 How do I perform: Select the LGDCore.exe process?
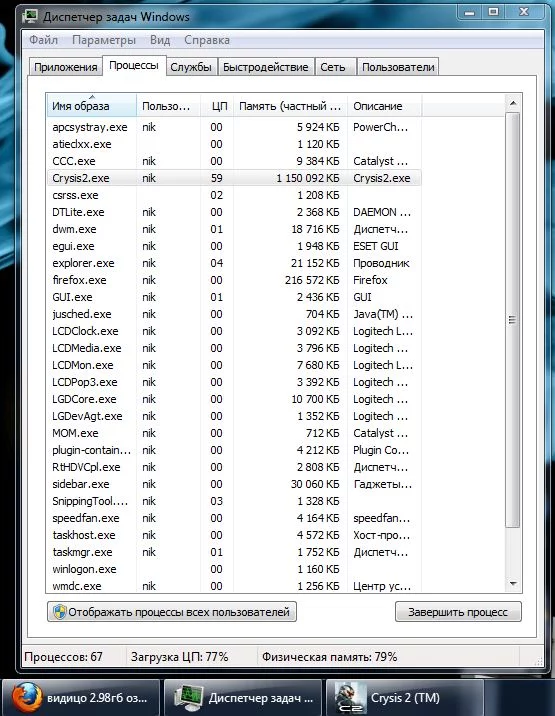coord(234,399)
